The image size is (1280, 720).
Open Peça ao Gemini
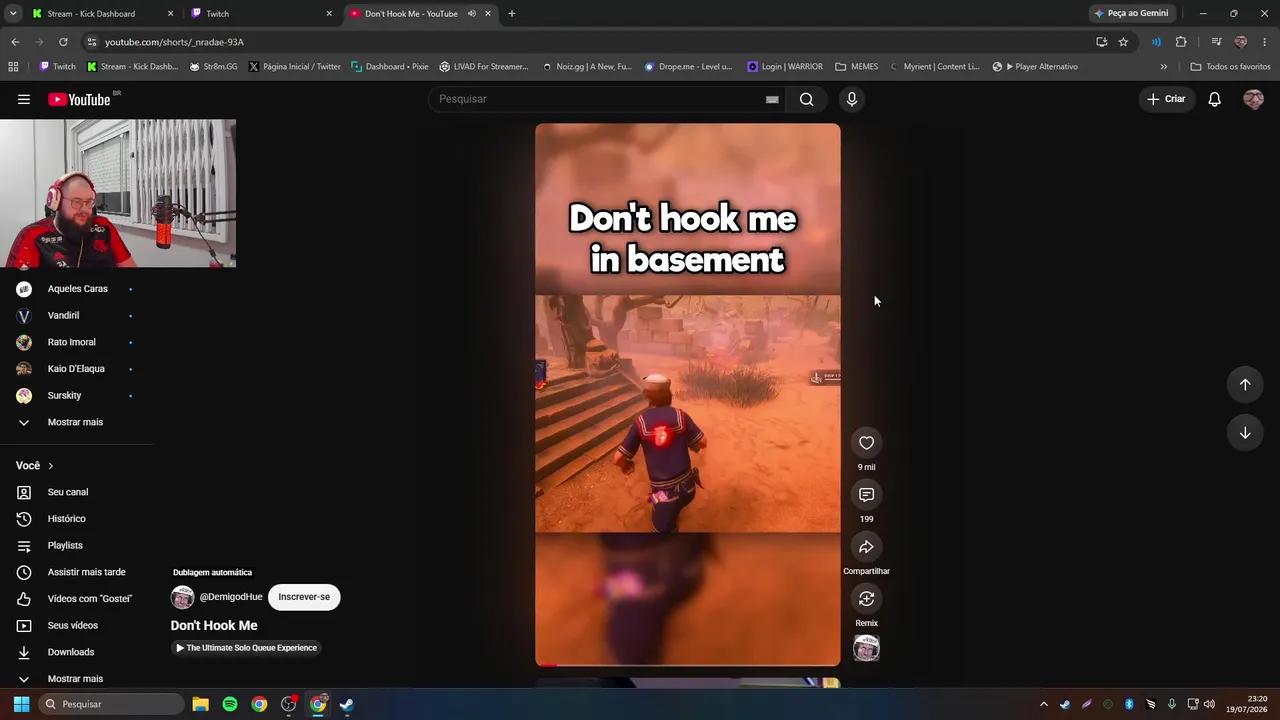point(1131,14)
